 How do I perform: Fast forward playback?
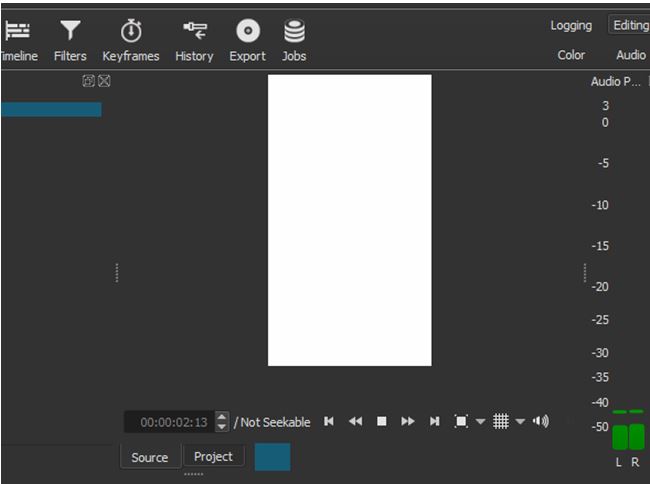pos(408,421)
